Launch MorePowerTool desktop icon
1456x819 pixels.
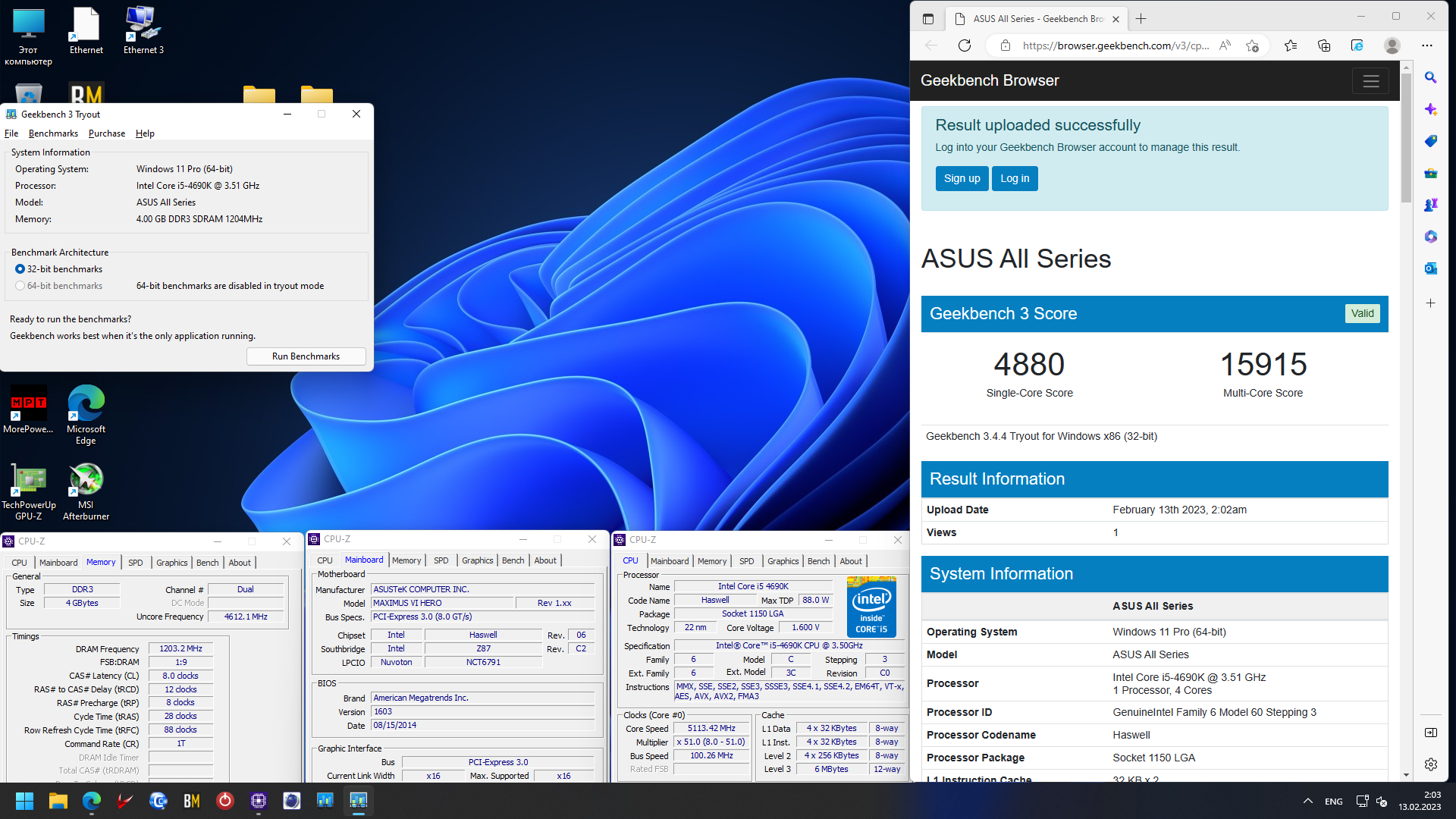[x=28, y=410]
